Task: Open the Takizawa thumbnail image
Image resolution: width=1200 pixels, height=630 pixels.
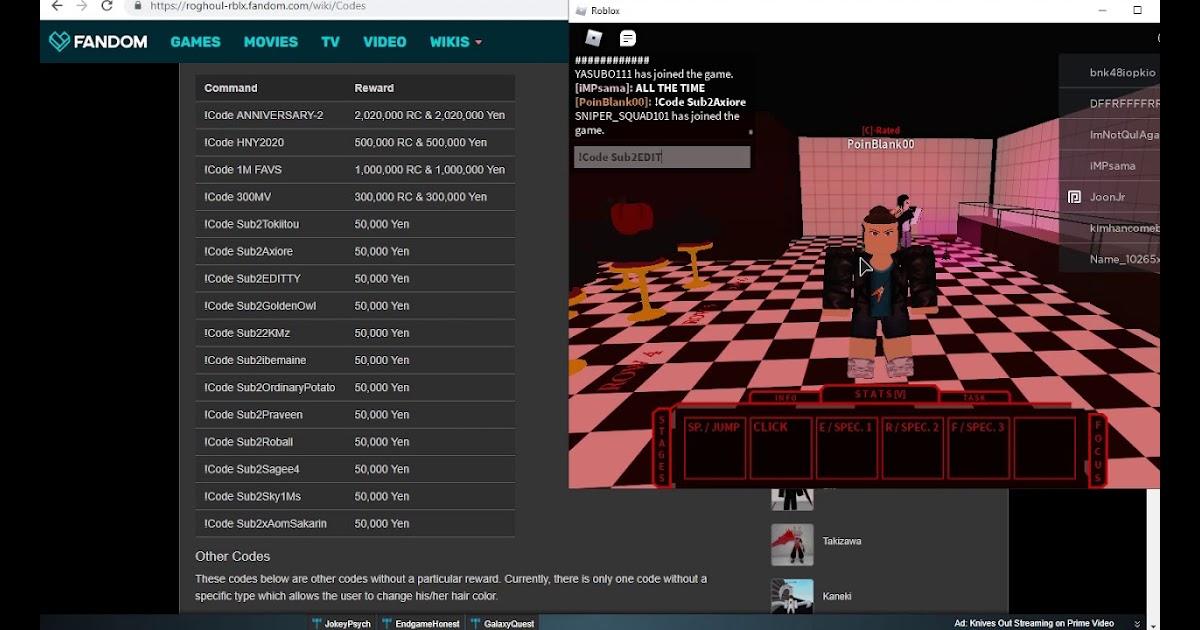Action: pos(792,545)
